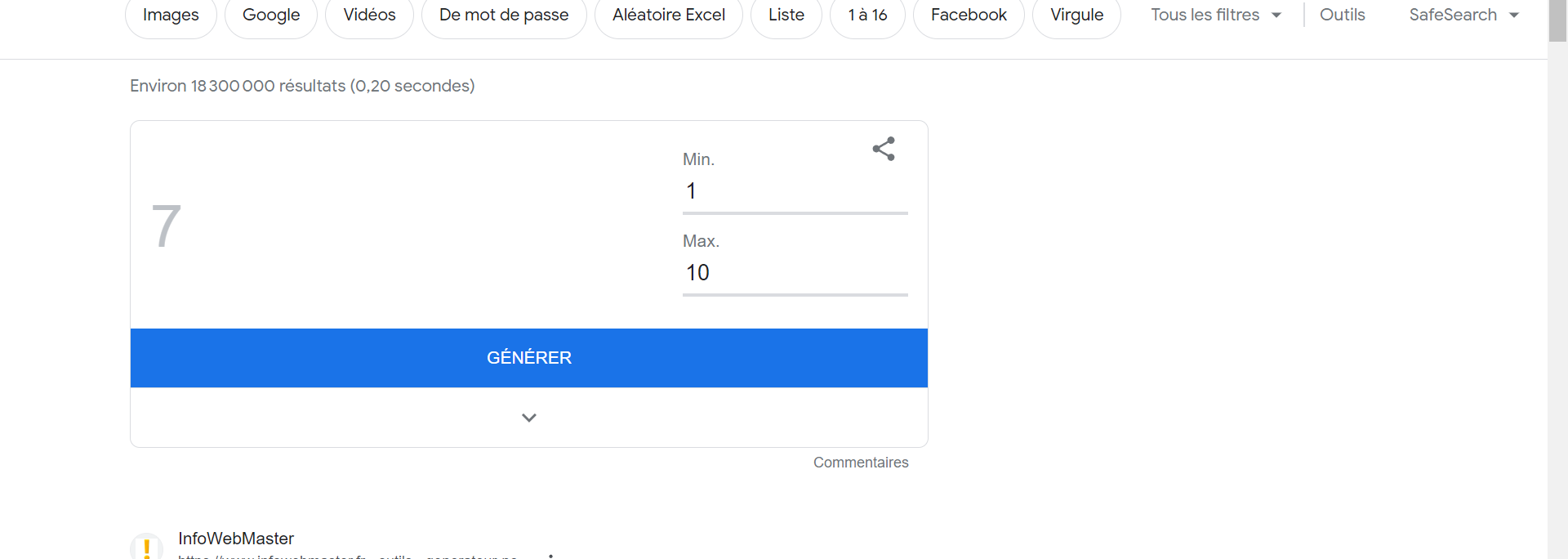Expand the generator card chevron
1568x559 pixels.
coord(529,418)
